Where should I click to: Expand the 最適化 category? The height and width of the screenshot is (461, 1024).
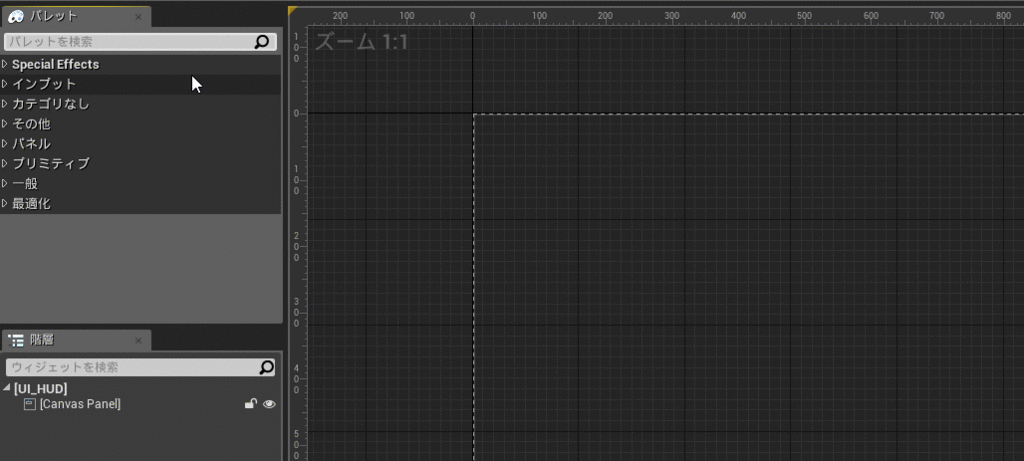point(5,203)
